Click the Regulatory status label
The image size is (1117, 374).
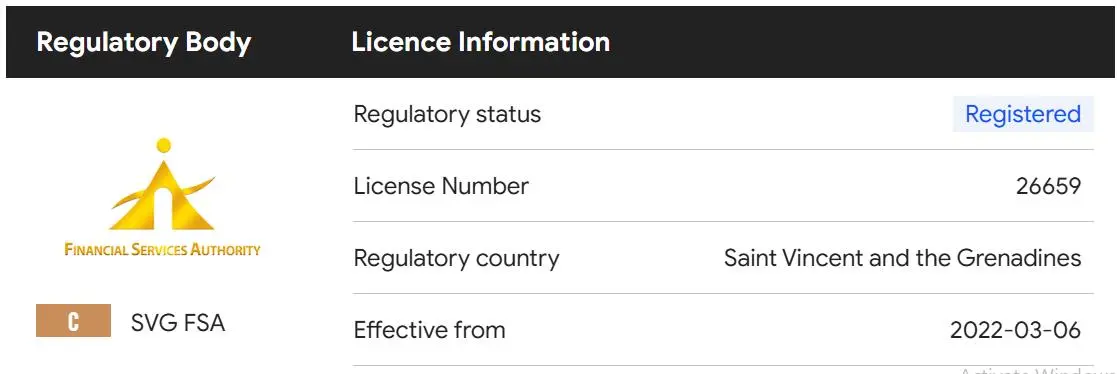[447, 115]
